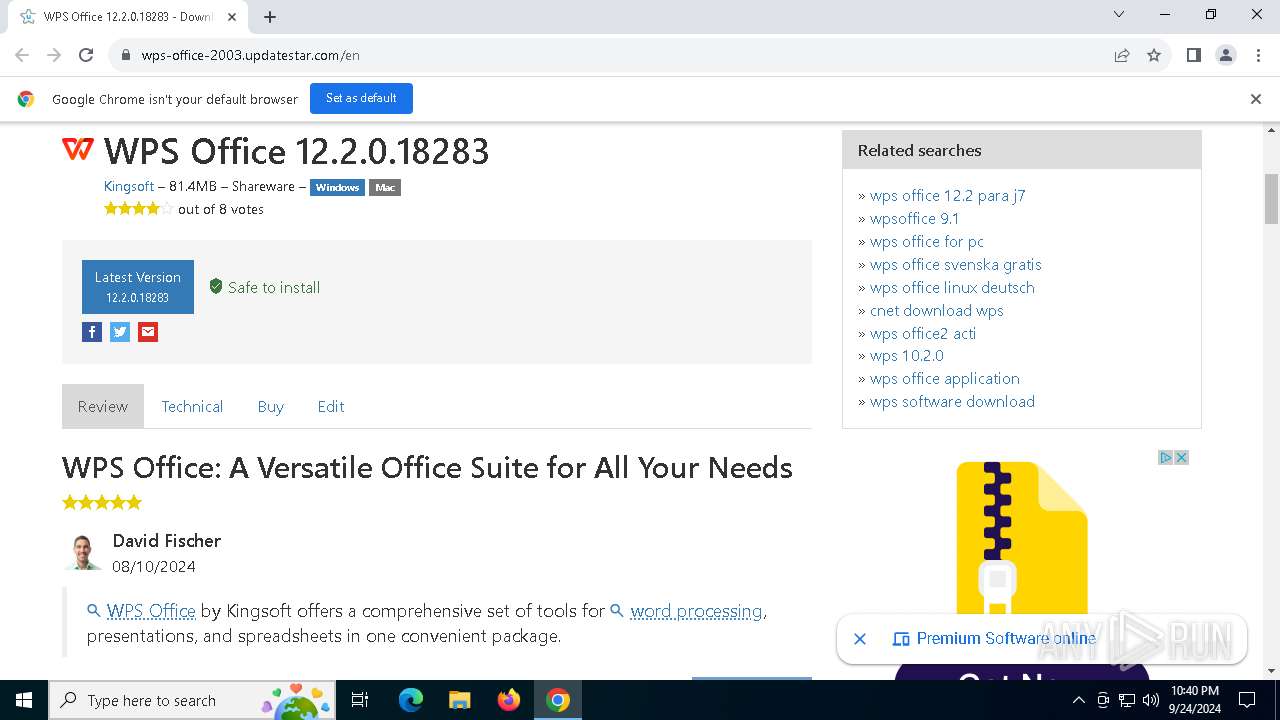Click the Windows platform badge
The width and height of the screenshot is (1280, 720).
[337, 187]
